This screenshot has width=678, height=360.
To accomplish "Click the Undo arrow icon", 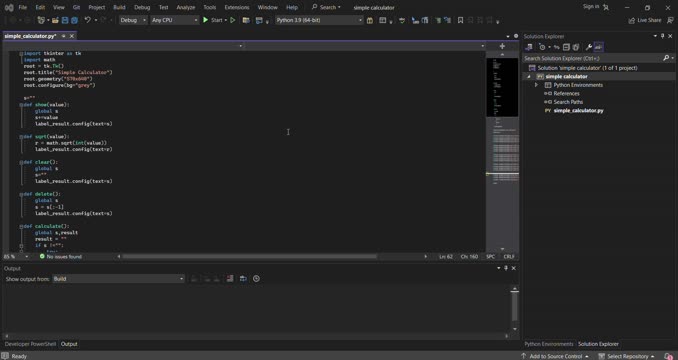I will pyautogui.click(x=87, y=20).
